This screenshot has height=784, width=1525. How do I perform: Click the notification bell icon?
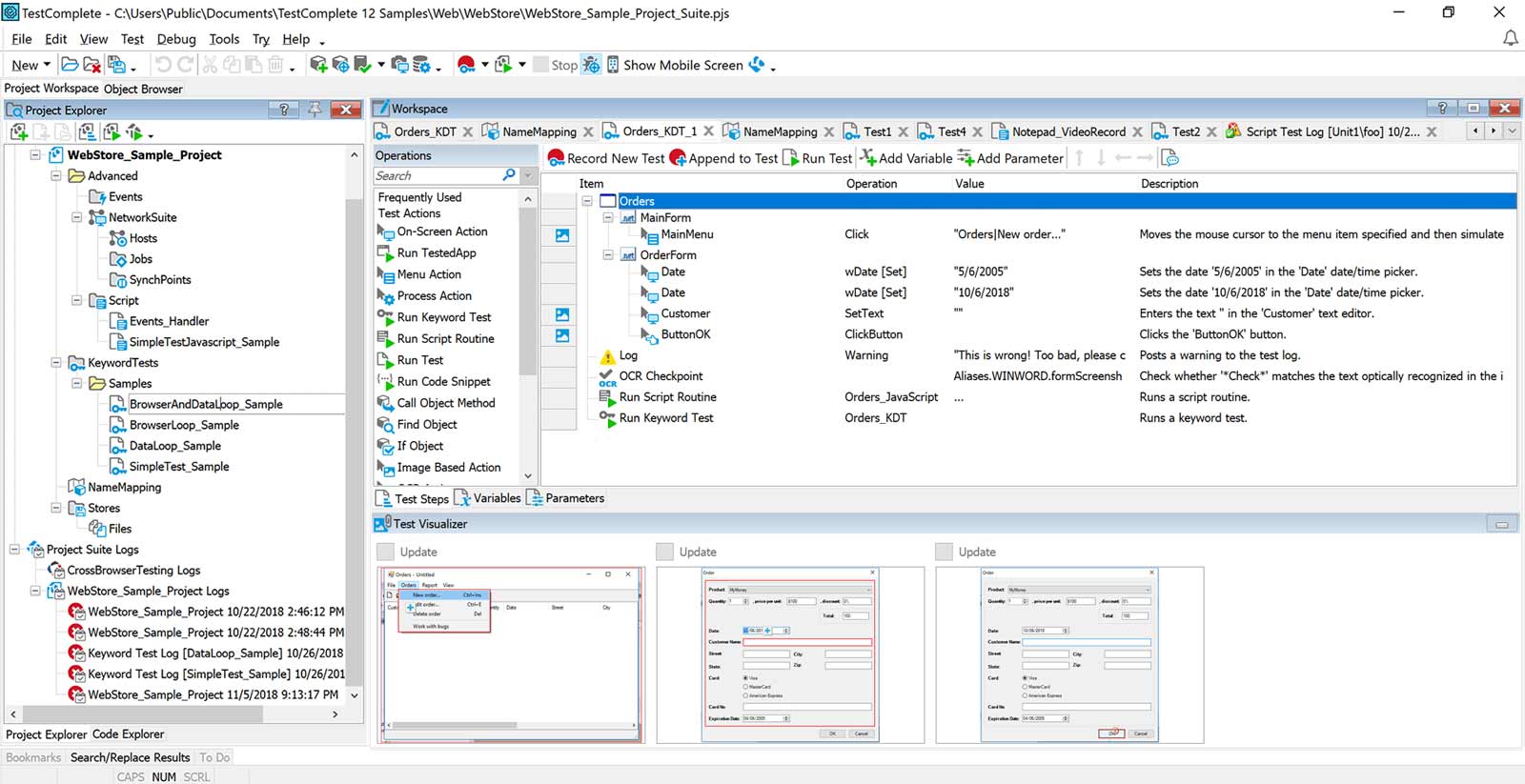click(x=1510, y=38)
